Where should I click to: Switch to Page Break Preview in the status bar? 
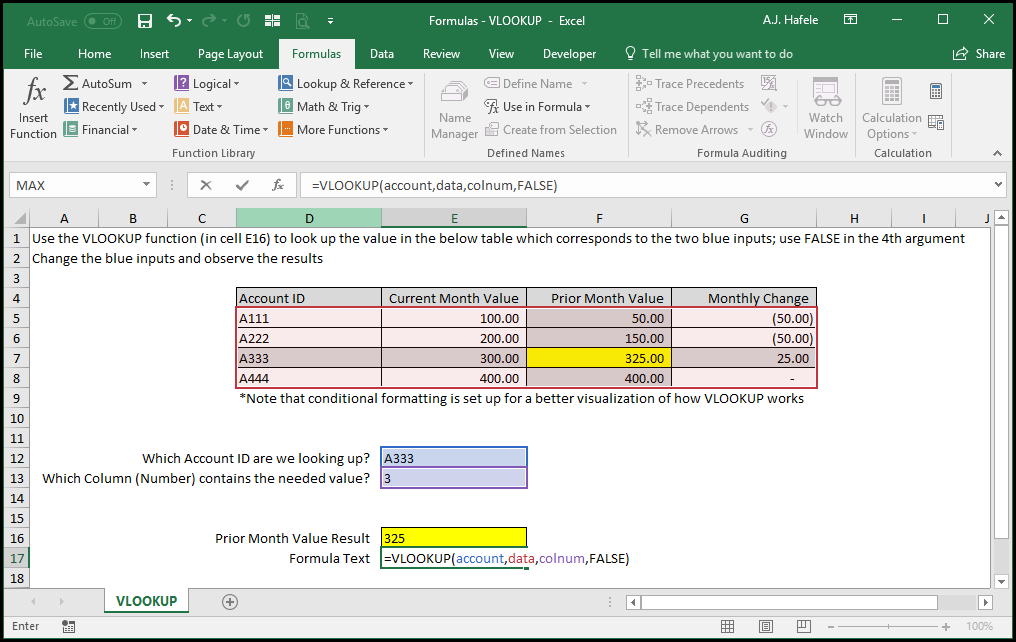click(x=803, y=626)
